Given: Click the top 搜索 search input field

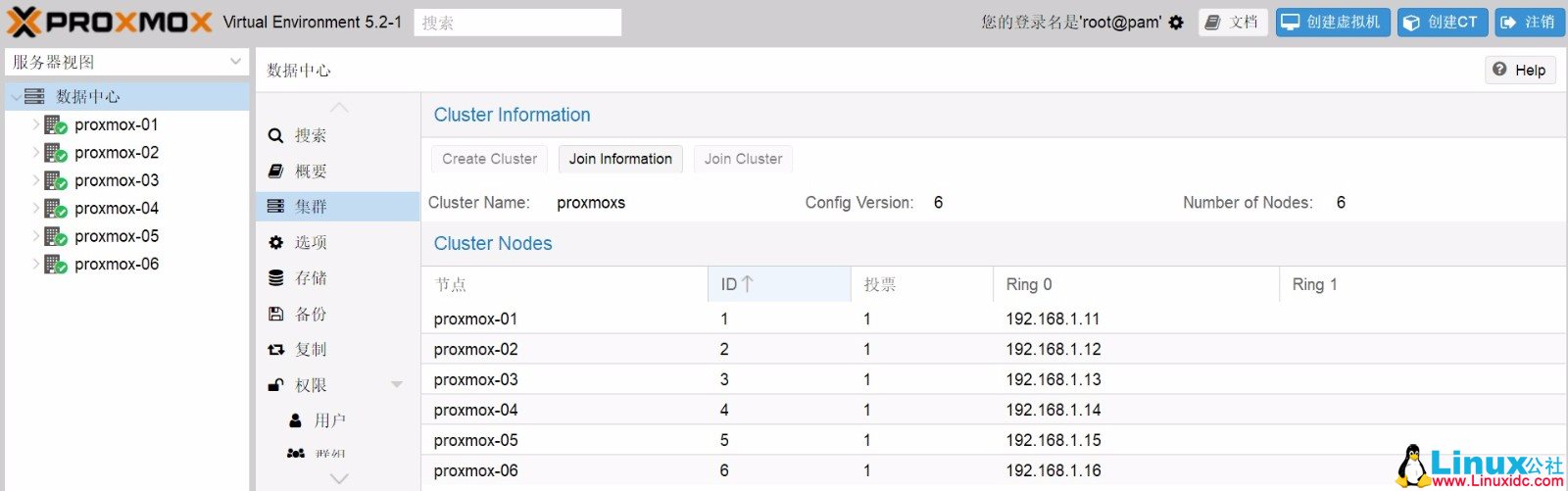Looking at the screenshot, I should [517, 23].
